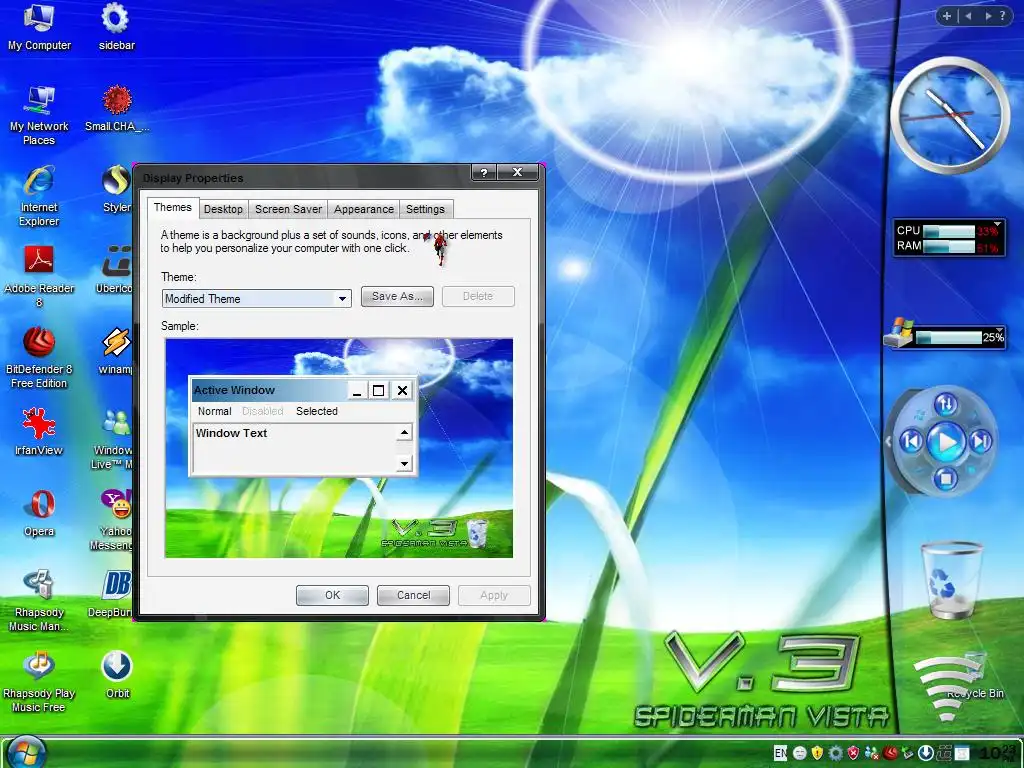Expand the CPU RAM gadget menu arrow
The image size is (1024, 768).
(997, 225)
